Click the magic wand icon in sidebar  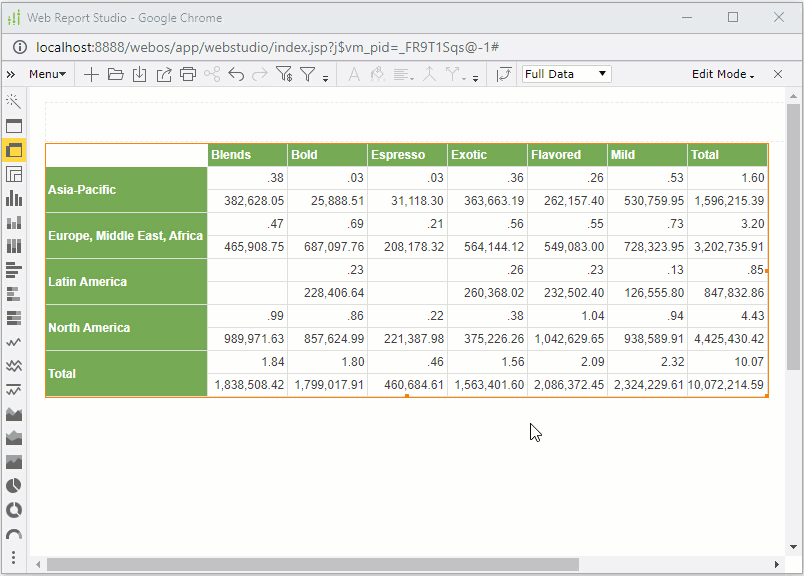[x=14, y=102]
